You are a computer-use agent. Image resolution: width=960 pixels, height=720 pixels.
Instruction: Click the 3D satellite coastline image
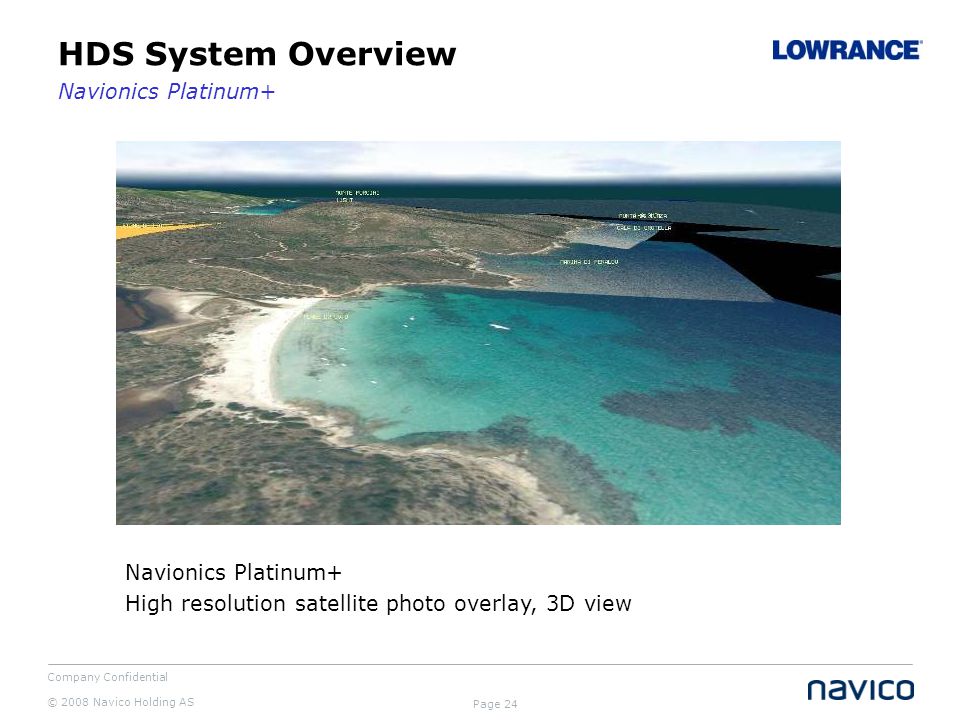click(478, 332)
